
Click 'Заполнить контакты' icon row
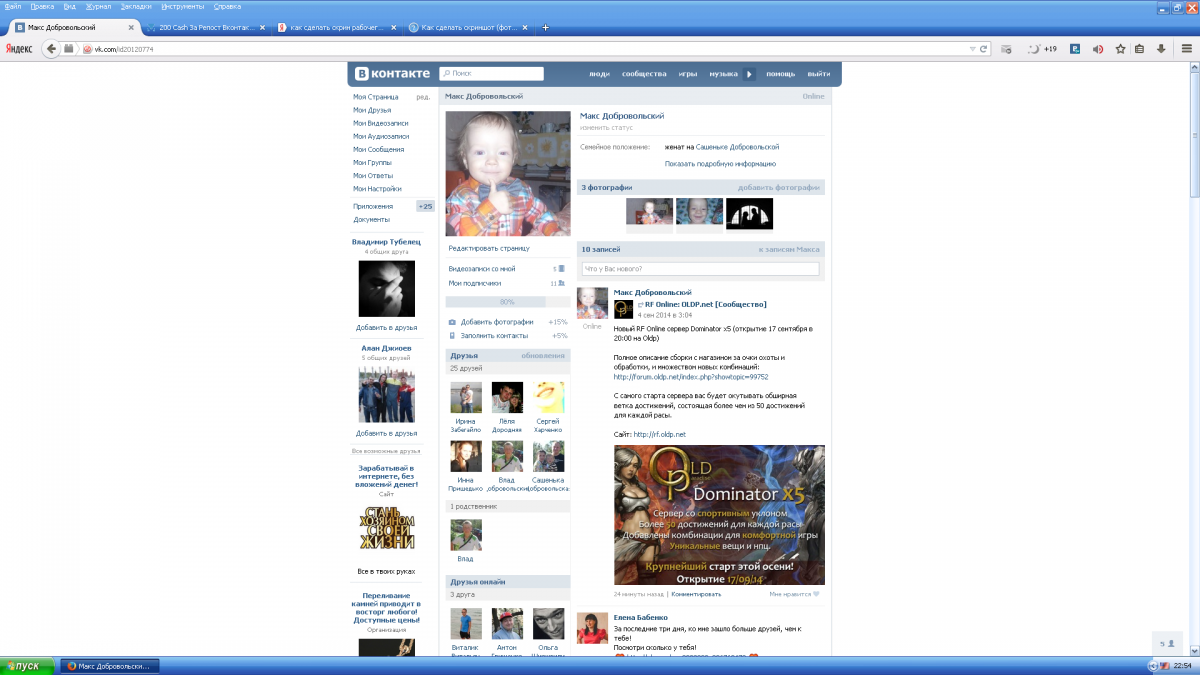(507, 335)
